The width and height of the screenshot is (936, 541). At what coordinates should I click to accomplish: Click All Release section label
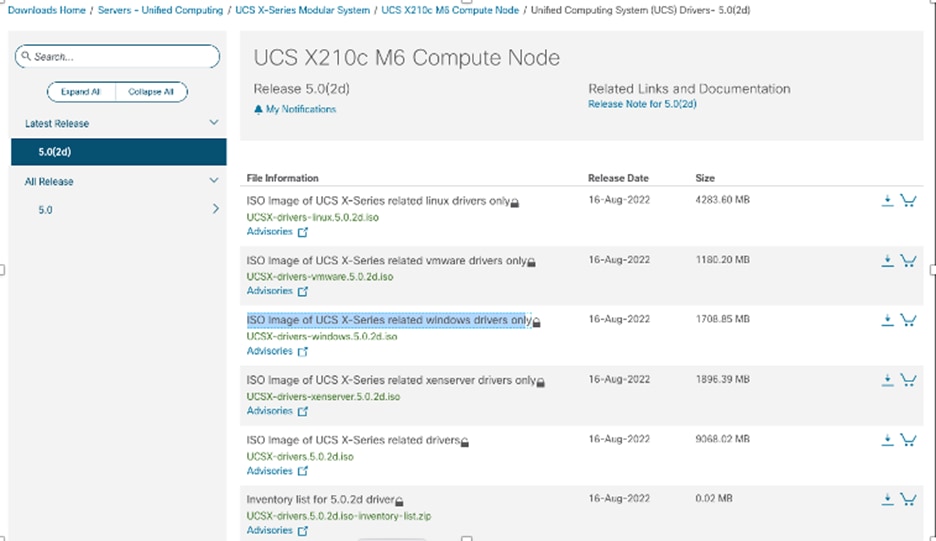(x=49, y=182)
